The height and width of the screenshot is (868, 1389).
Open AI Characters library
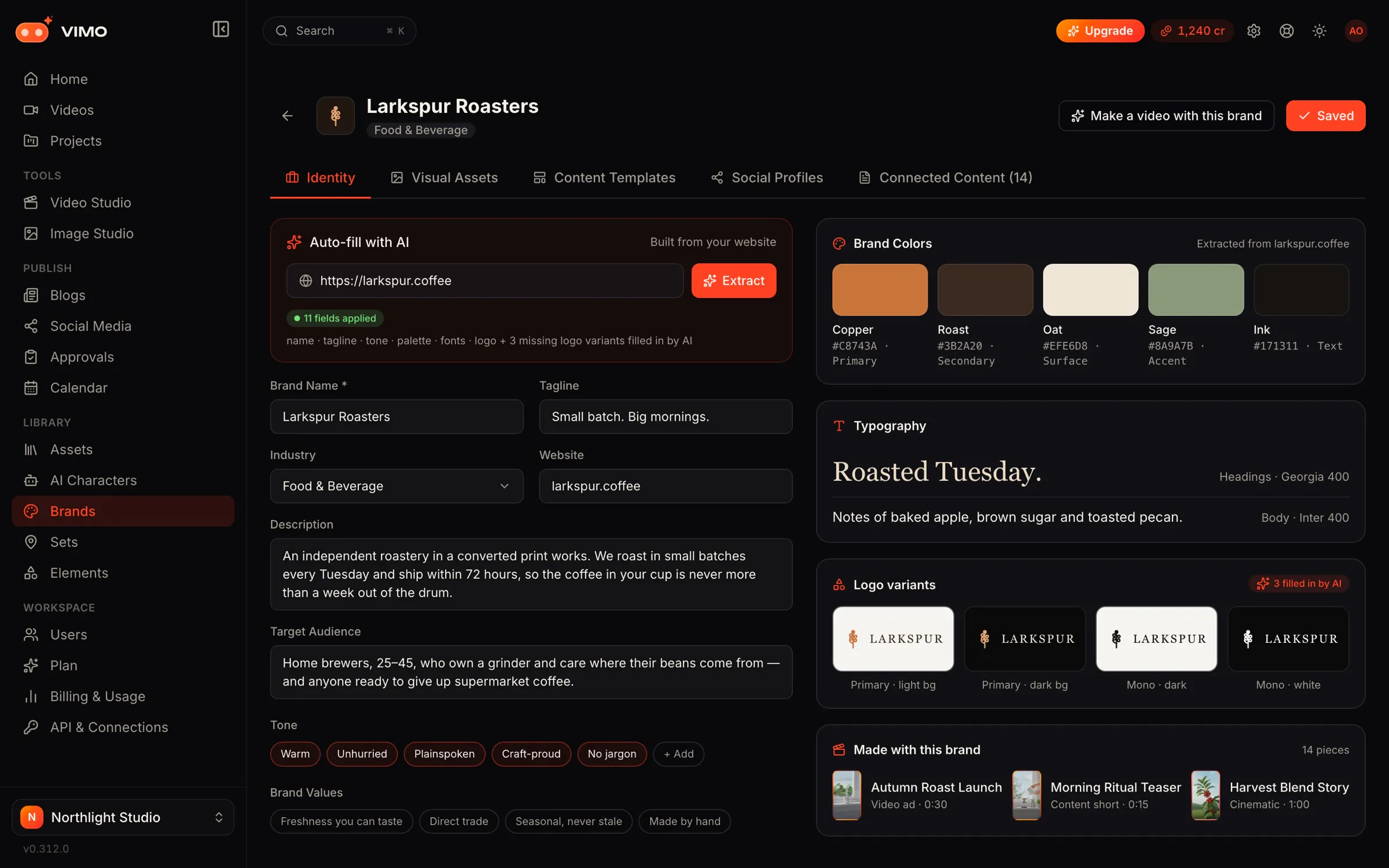coord(123,480)
